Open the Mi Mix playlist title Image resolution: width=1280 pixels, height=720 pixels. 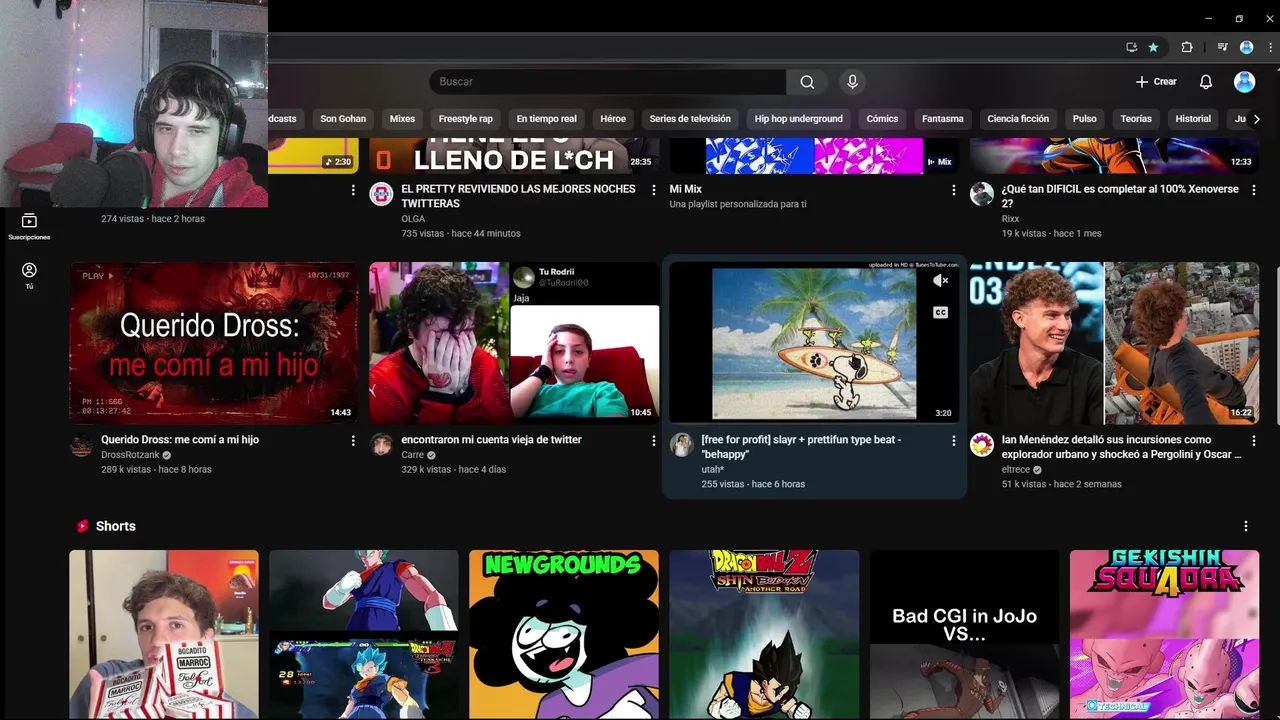[x=685, y=189]
